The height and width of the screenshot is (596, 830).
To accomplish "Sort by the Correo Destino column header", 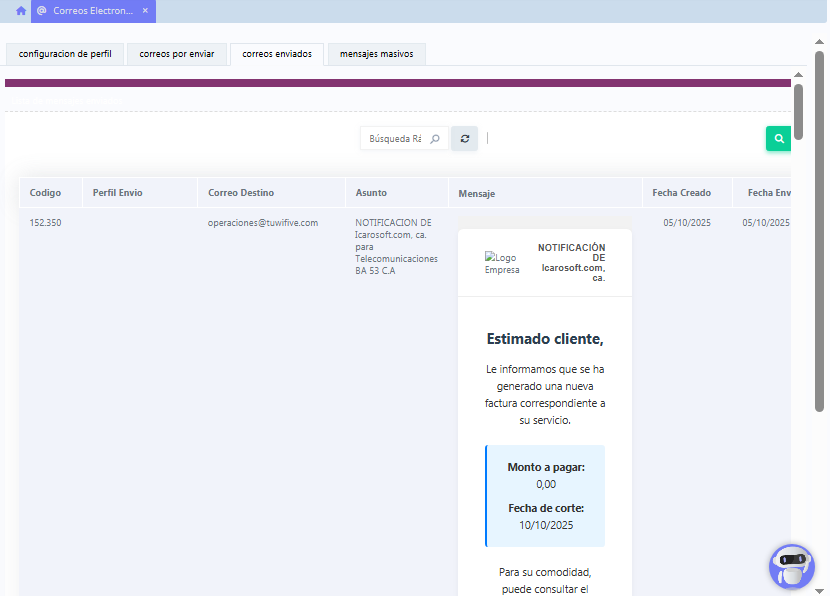I will coord(241,193).
